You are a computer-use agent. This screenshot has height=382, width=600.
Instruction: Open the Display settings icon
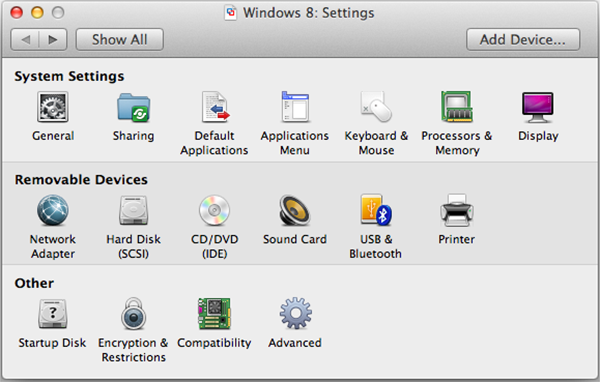click(538, 108)
